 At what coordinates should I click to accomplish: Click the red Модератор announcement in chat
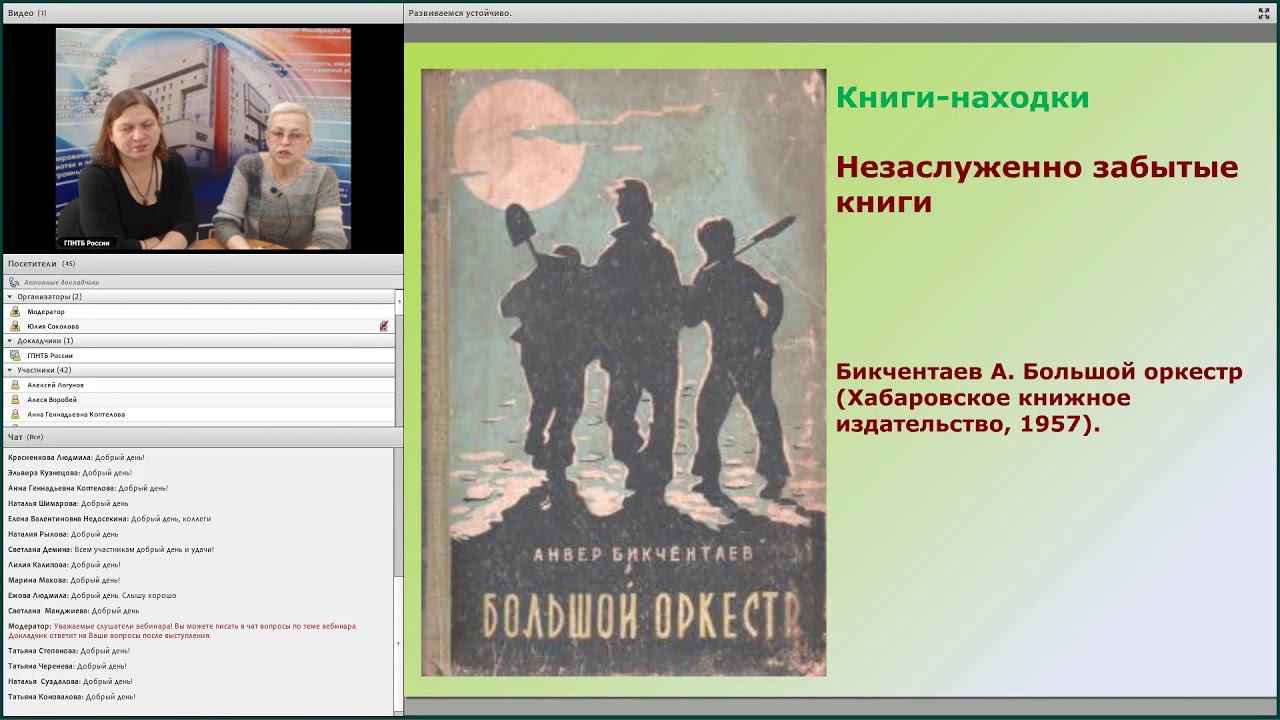183,631
